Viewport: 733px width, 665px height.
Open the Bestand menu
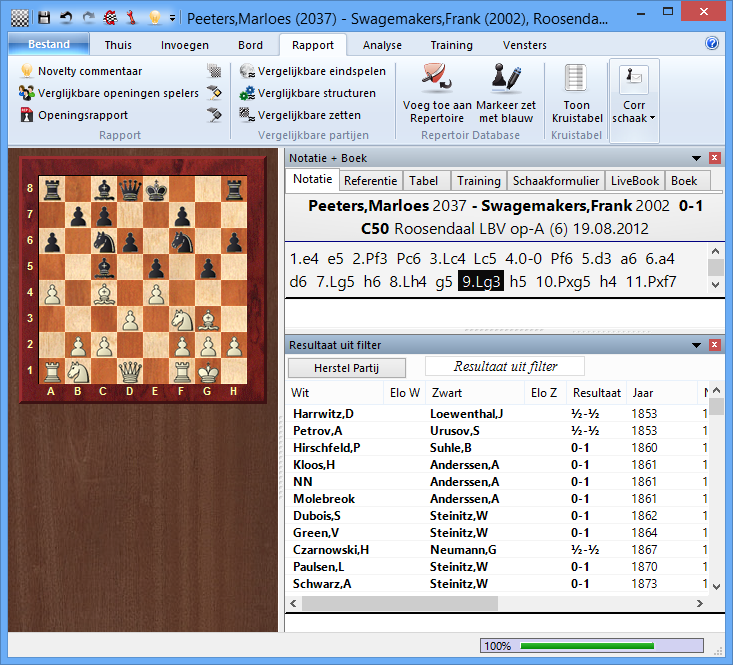49,44
